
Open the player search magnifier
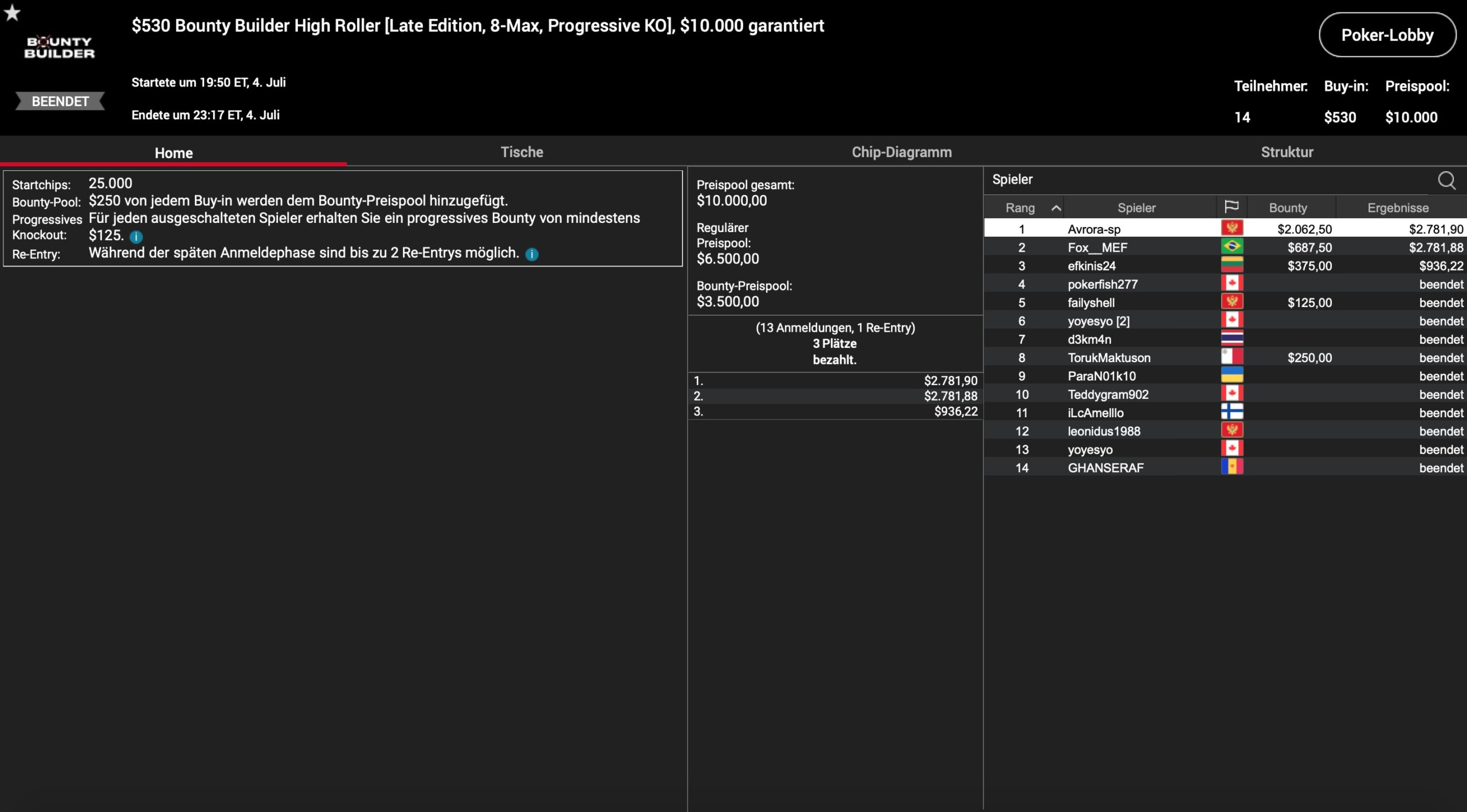1446,181
